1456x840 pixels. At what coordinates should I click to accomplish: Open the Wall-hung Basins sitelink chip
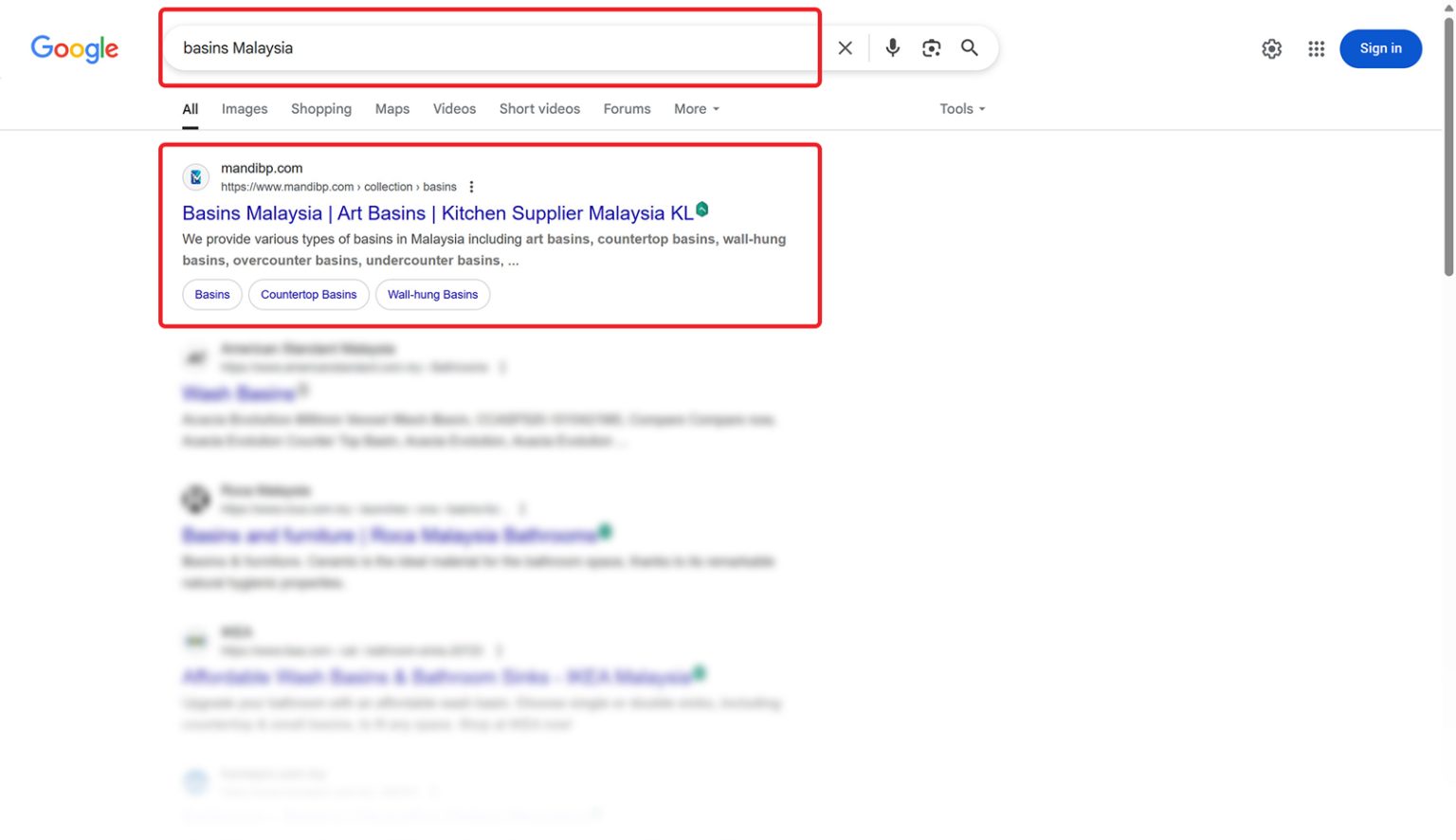pos(432,295)
